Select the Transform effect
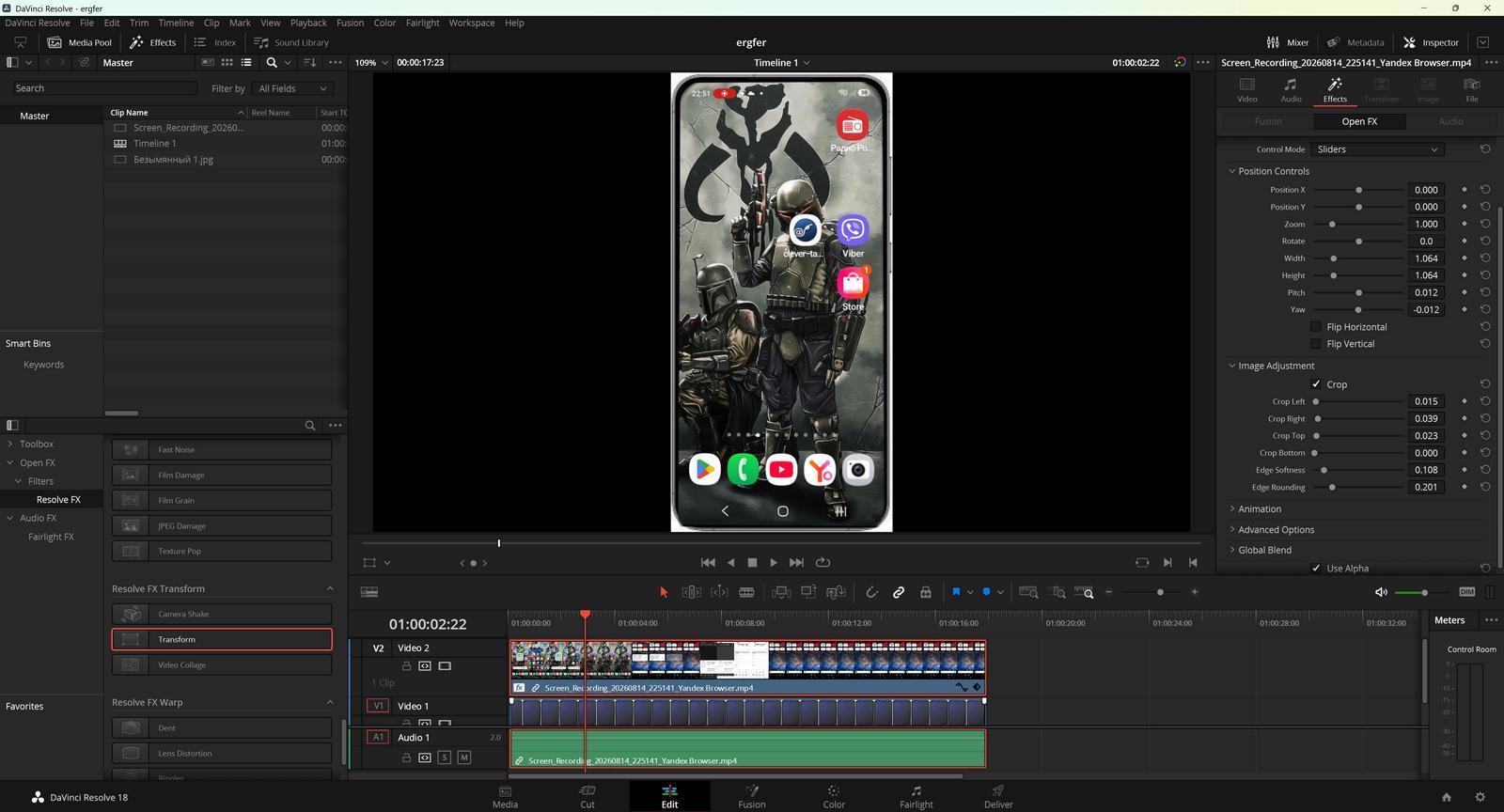The height and width of the screenshot is (812, 1504). pos(222,639)
